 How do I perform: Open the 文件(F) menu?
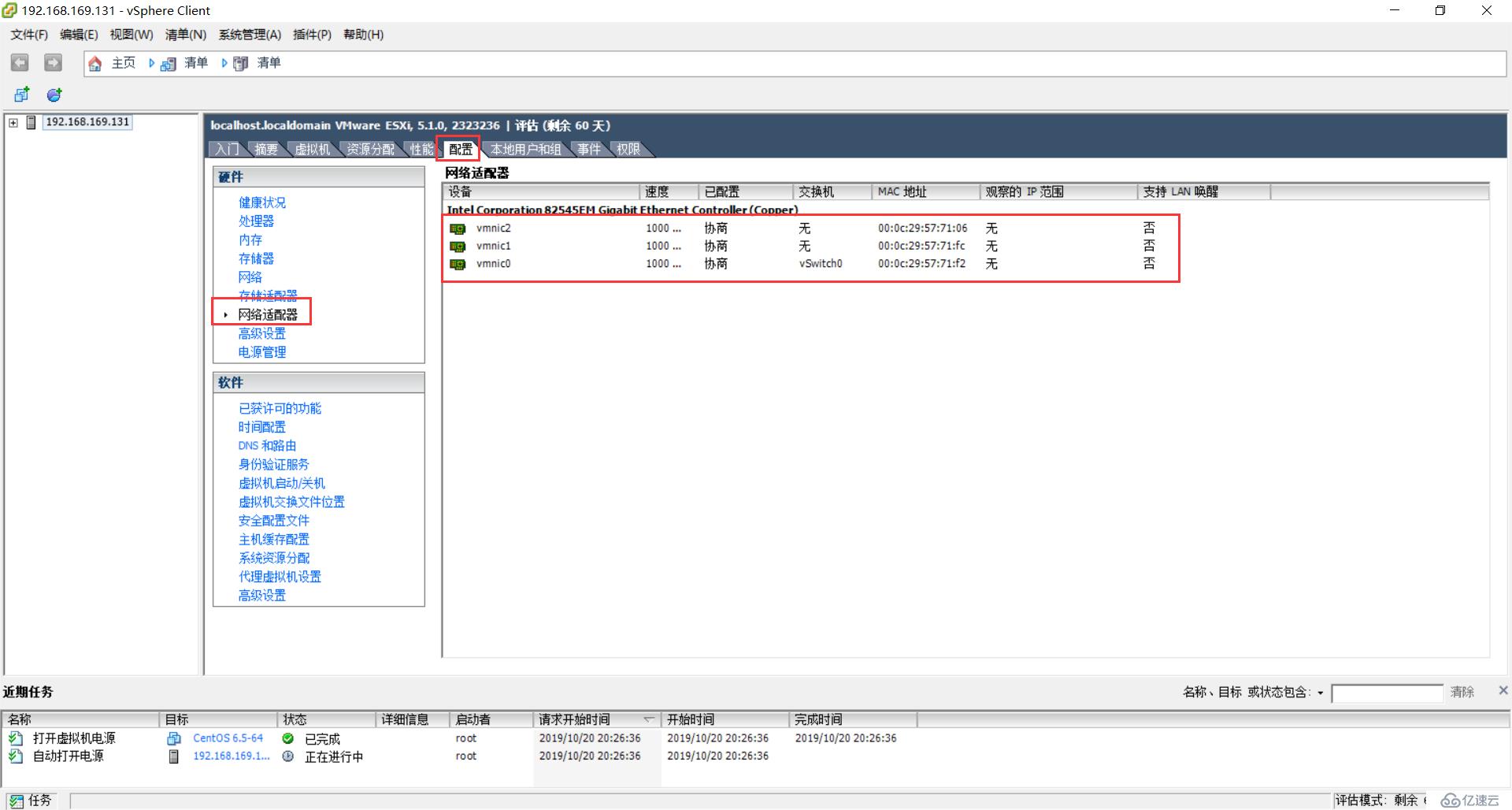[x=29, y=35]
